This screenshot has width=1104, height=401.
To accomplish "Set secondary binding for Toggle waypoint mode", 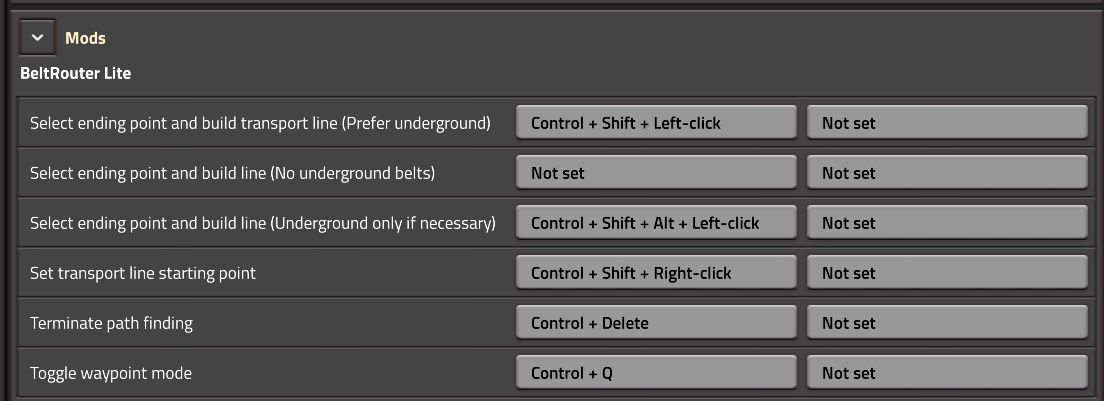I will 947,373.
